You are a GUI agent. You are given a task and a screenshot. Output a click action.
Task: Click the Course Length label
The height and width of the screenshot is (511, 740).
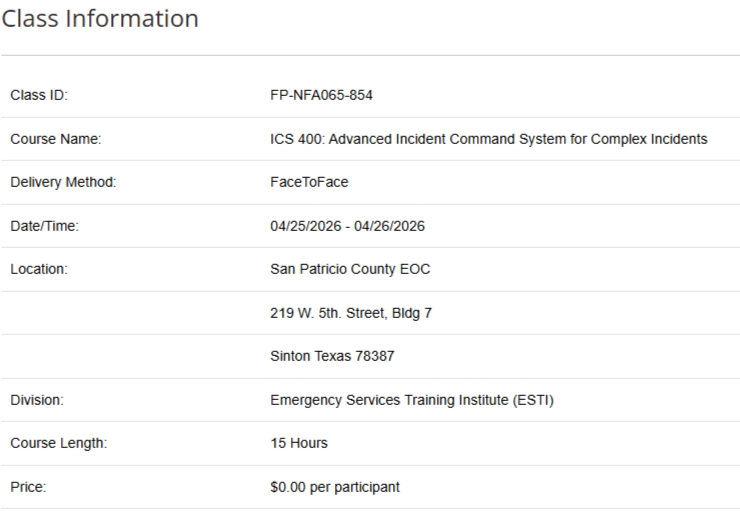[56, 443]
